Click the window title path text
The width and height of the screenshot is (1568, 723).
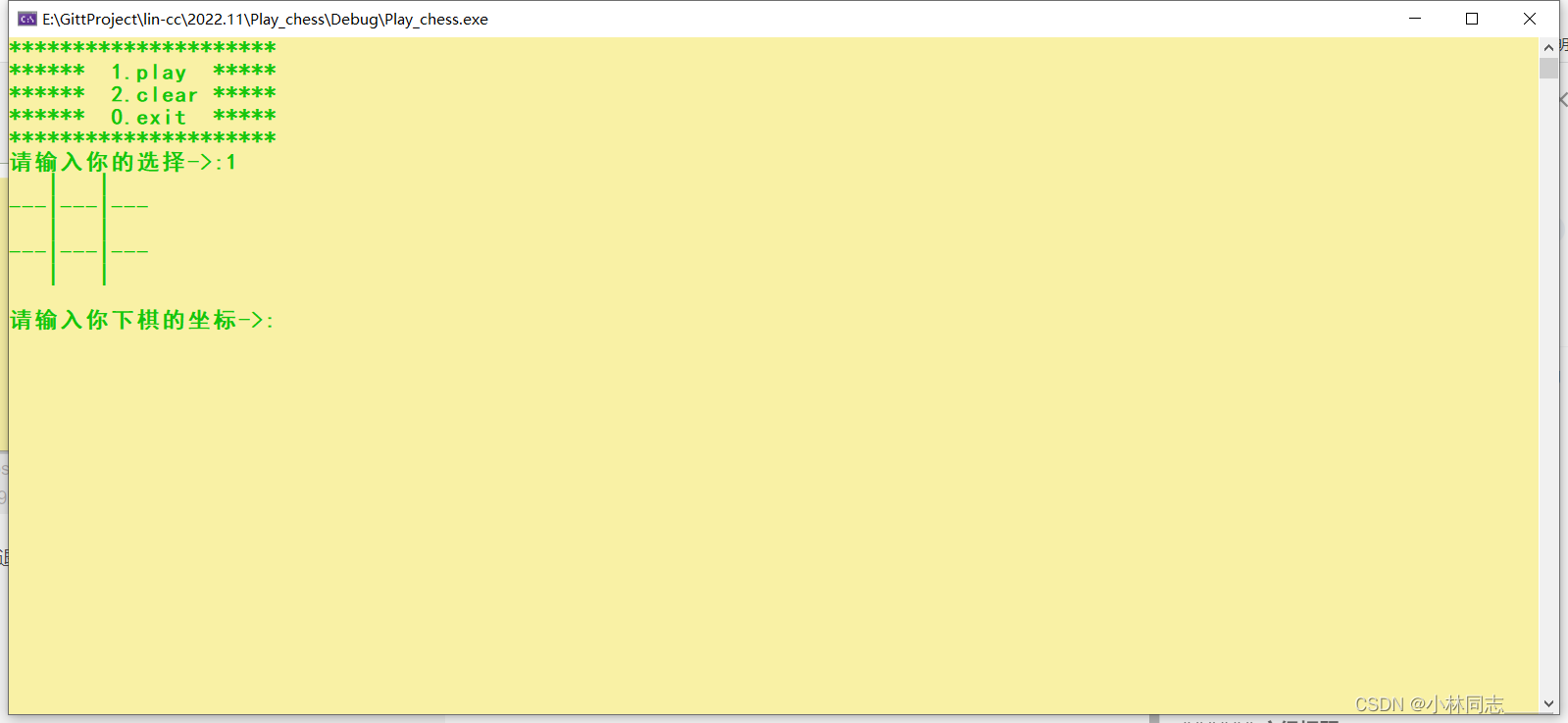click(265, 19)
